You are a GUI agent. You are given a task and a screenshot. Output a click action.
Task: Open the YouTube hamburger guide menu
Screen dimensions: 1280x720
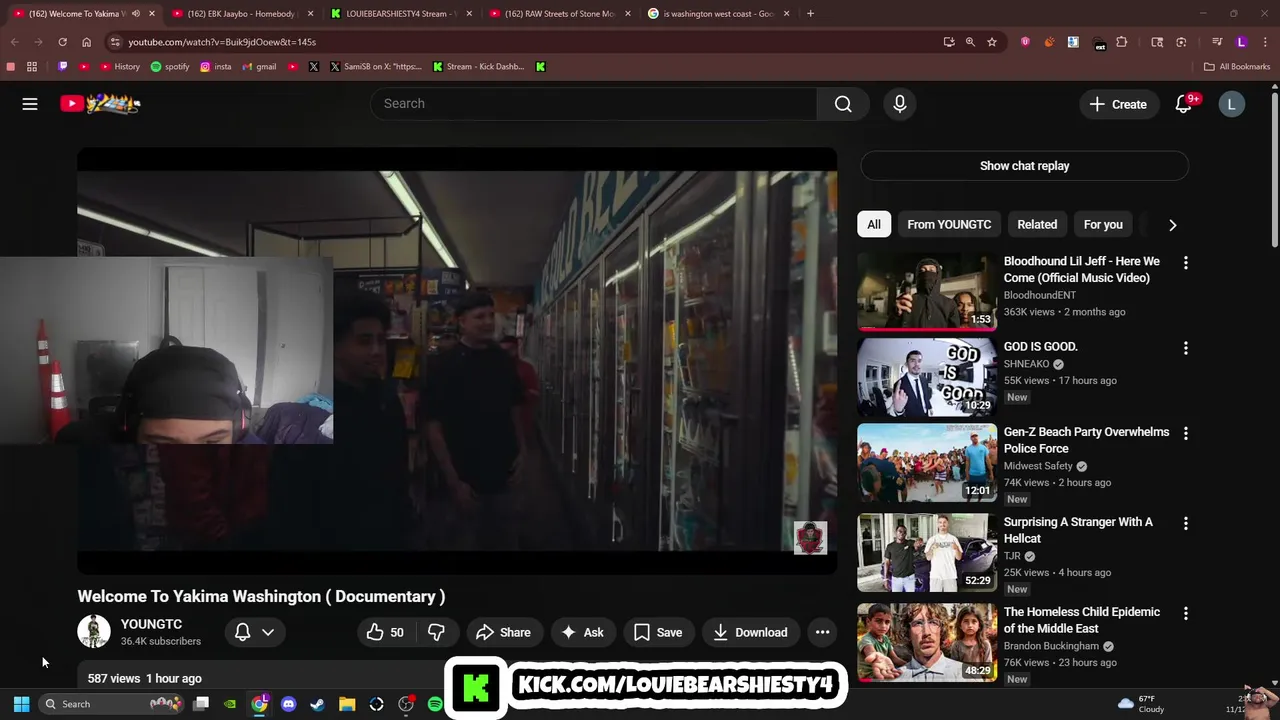tap(30, 104)
